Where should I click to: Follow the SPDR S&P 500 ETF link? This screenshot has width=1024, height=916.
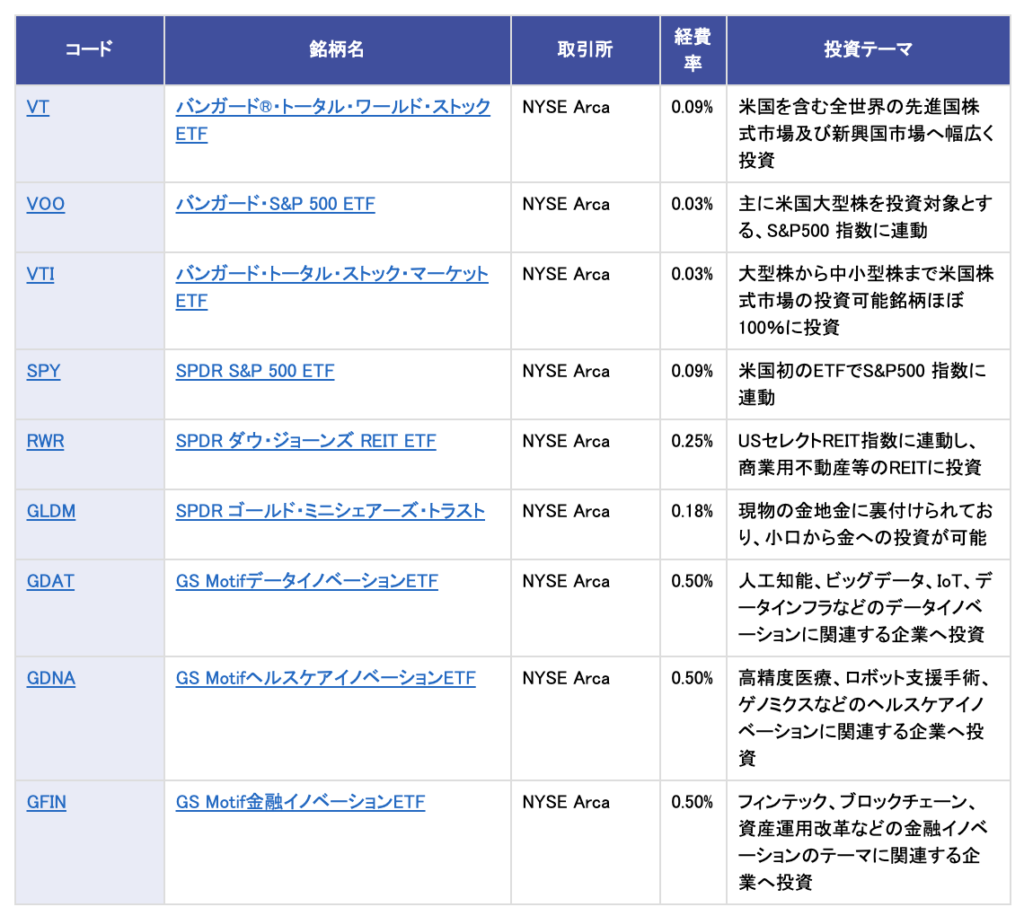(x=255, y=371)
